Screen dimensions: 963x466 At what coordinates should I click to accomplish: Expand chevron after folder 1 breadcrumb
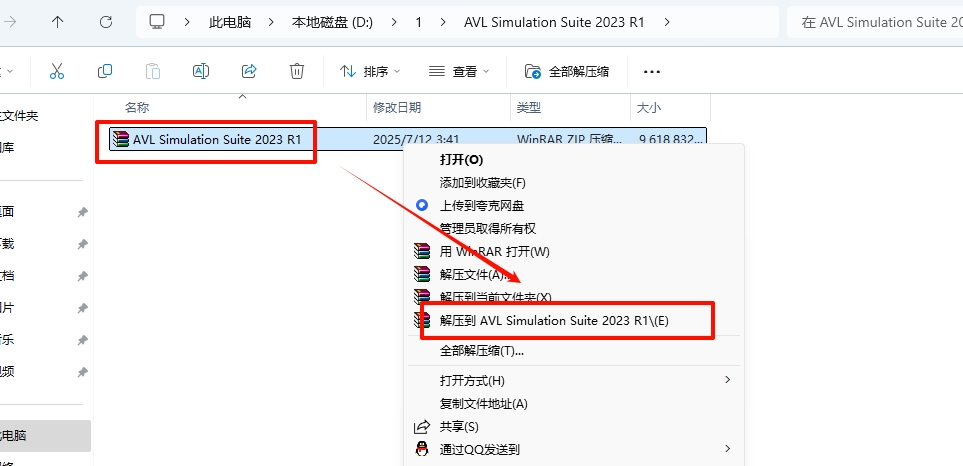coord(443,22)
